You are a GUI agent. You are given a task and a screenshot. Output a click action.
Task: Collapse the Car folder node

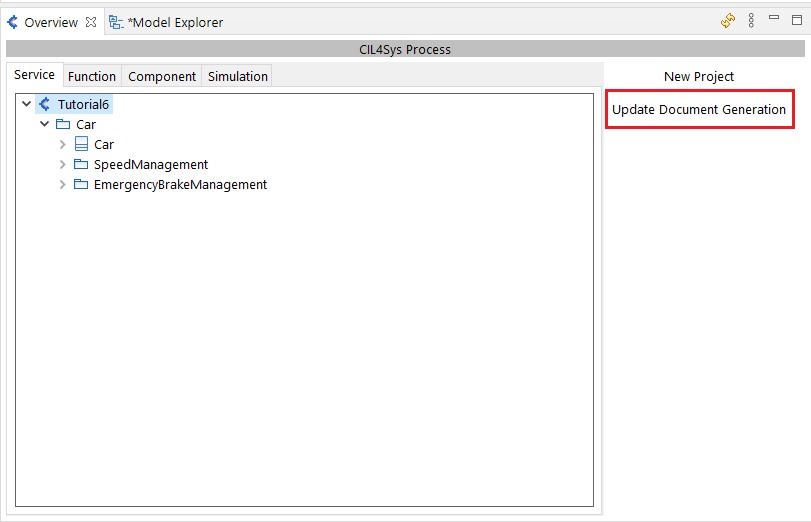[45, 124]
